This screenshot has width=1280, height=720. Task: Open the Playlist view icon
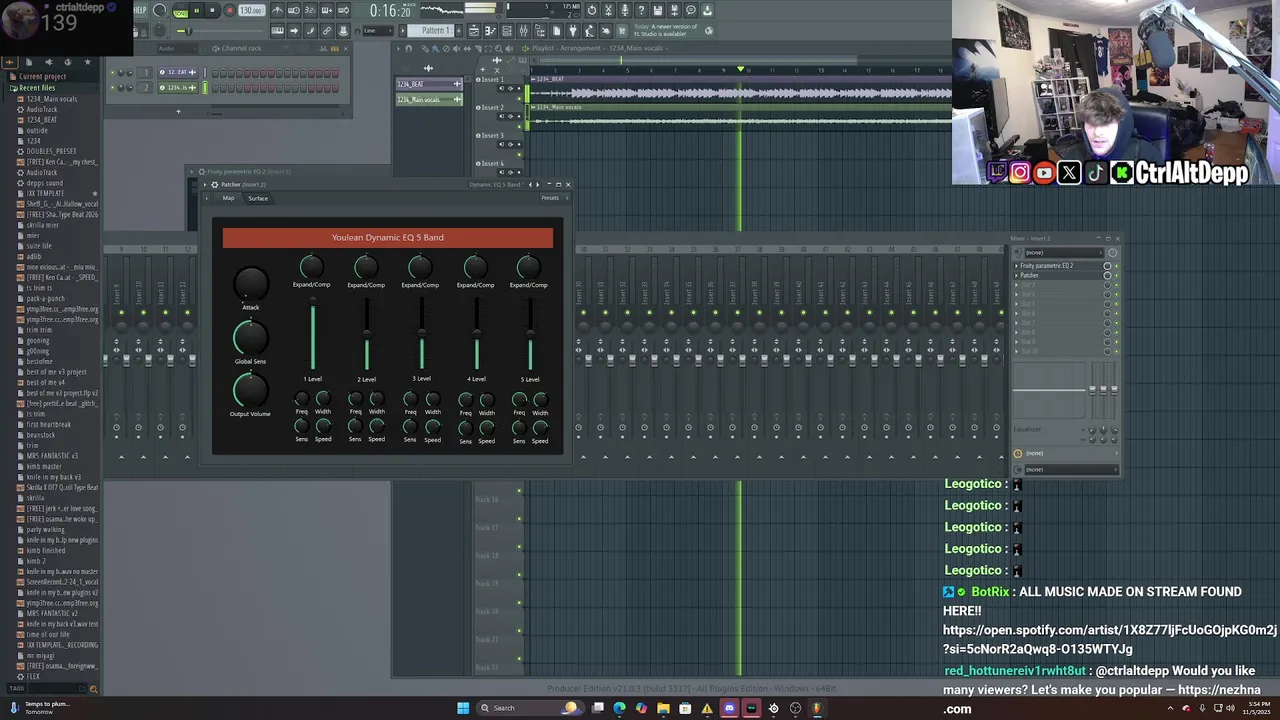point(474,31)
